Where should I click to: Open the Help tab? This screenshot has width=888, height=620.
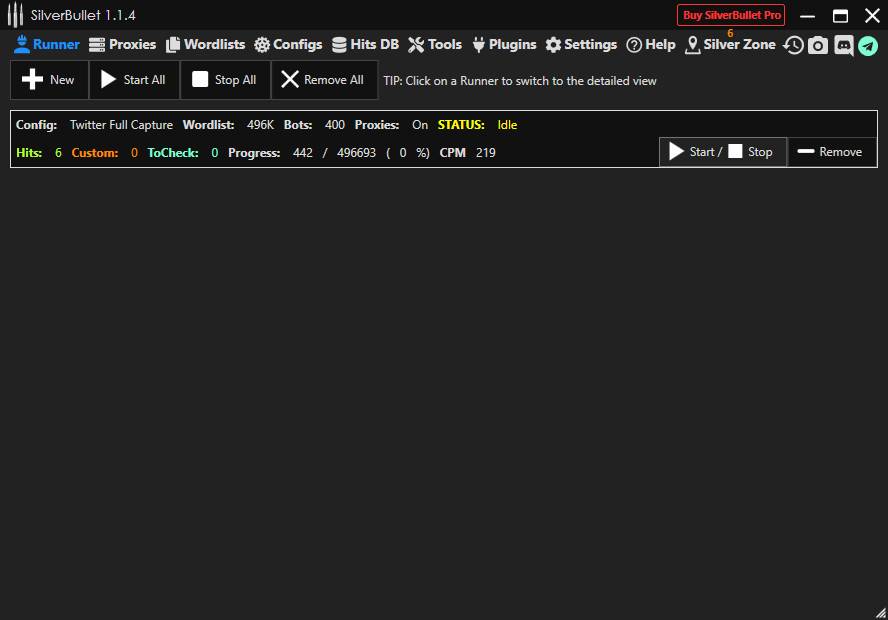(x=651, y=44)
